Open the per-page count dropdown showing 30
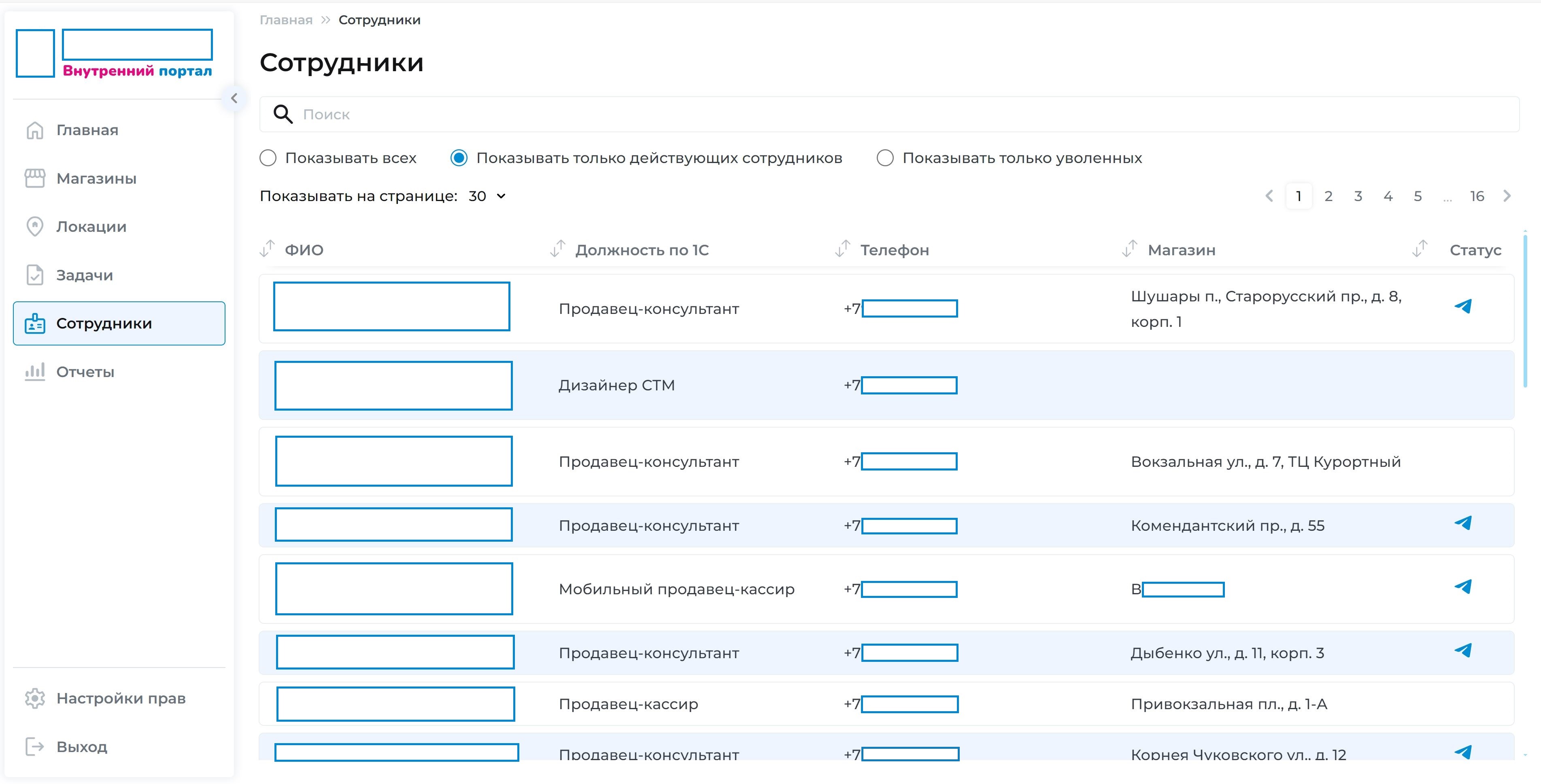 pos(487,196)
